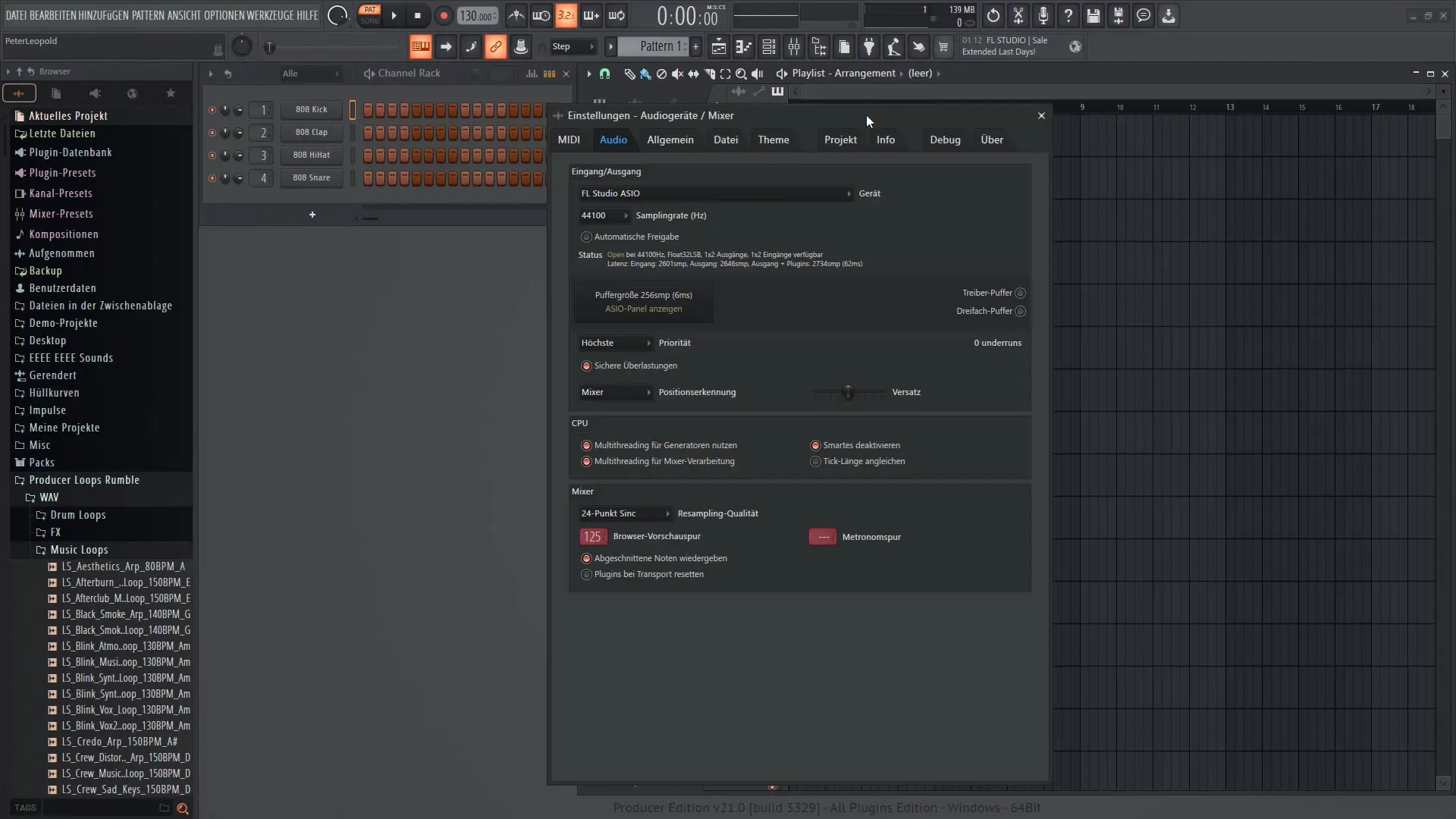The image size is (1456, 819).
Task: Switch to the Theme settings tab
Action: pos(773,140)
